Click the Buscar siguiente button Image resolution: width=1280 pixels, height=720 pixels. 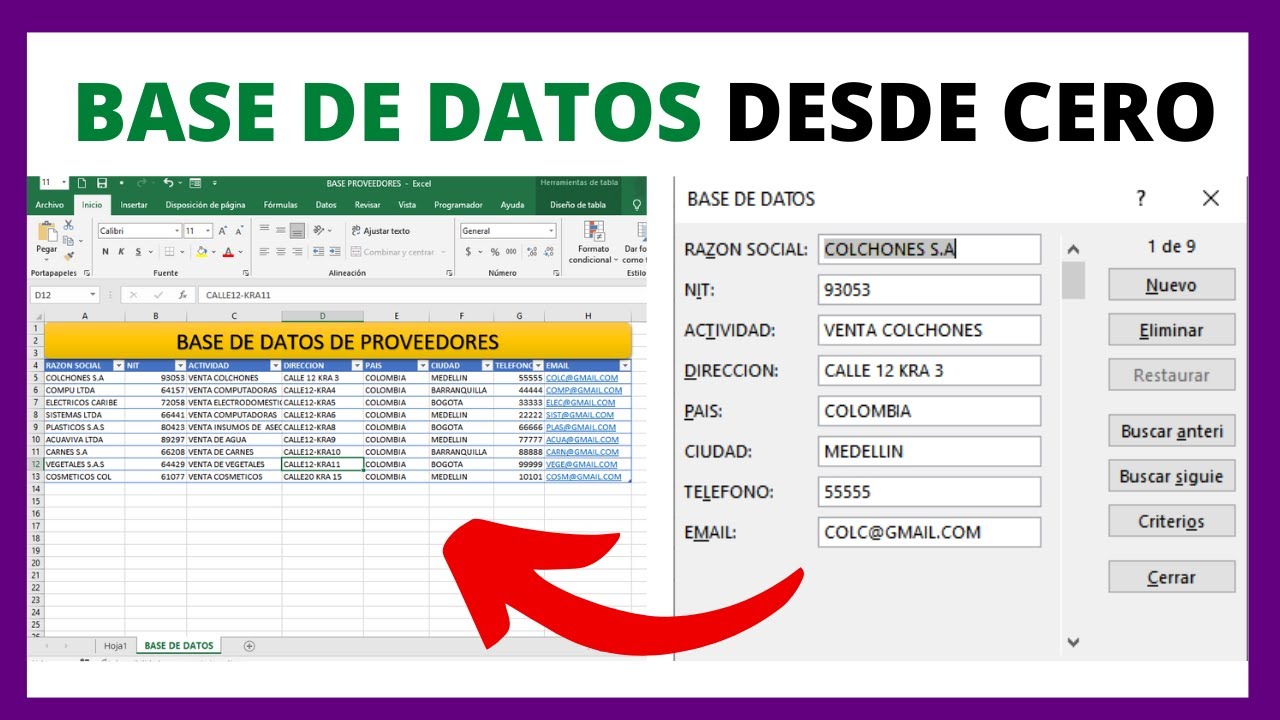click(x=1171, y=477)
